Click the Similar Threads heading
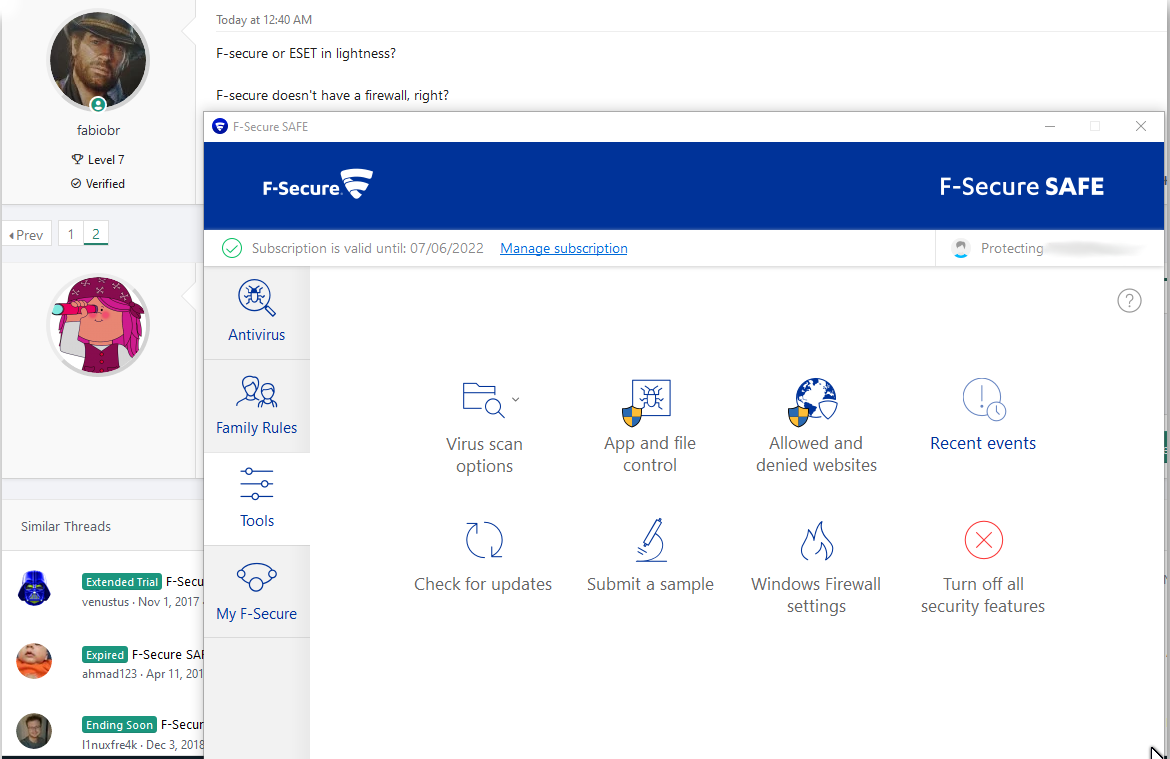This screenshot has height=759, width=1170. tap(66, 526)
